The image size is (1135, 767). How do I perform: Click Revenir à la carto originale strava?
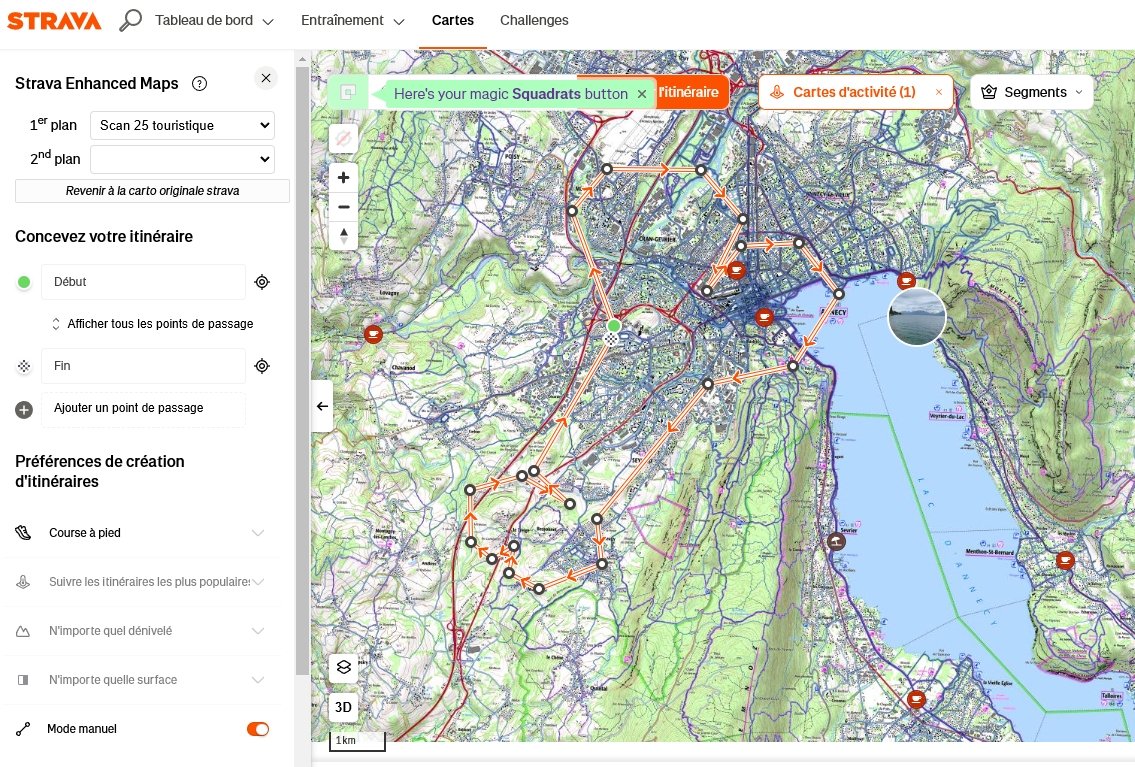pyautogui.click(x=152, y=191)
